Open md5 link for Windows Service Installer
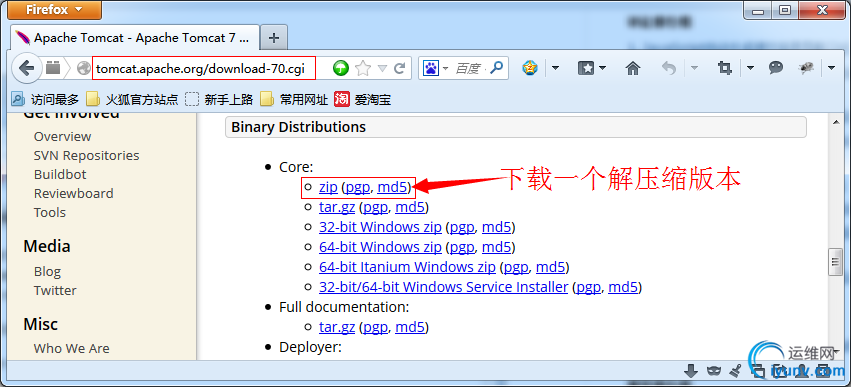The image size is (851, 387). 623,287
